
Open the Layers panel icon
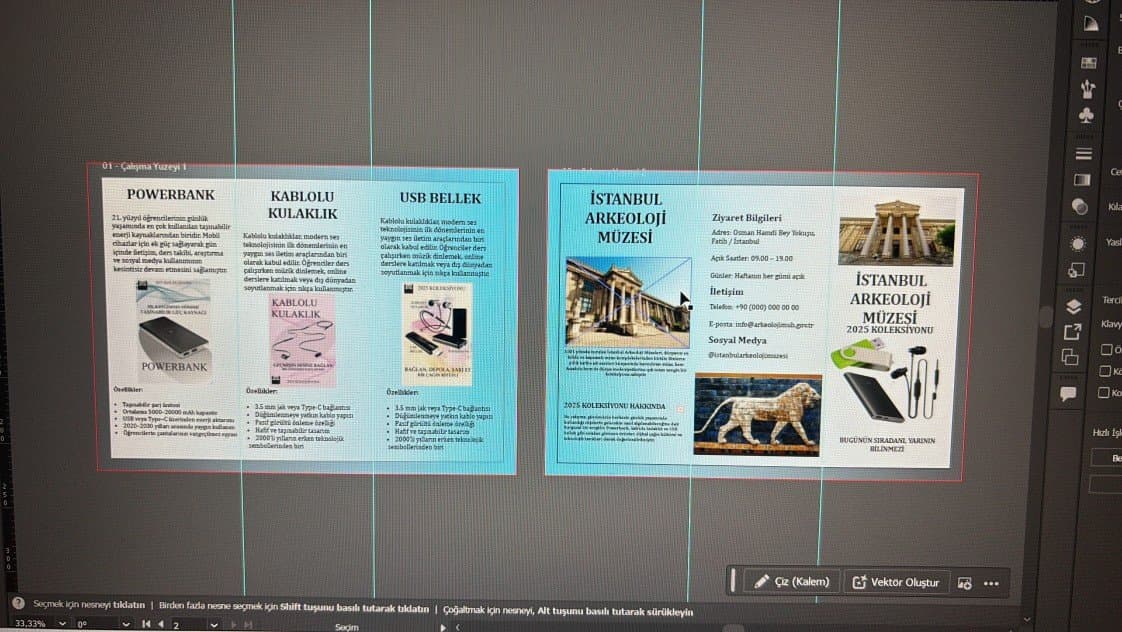pos(1073,306)
